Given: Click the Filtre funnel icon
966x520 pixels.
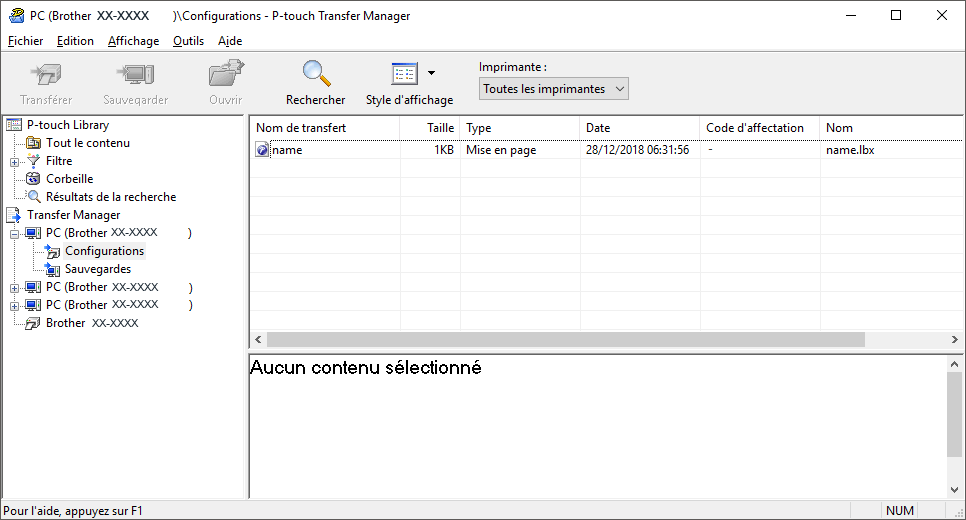Looking at the screenshot, I should [33, 161].
